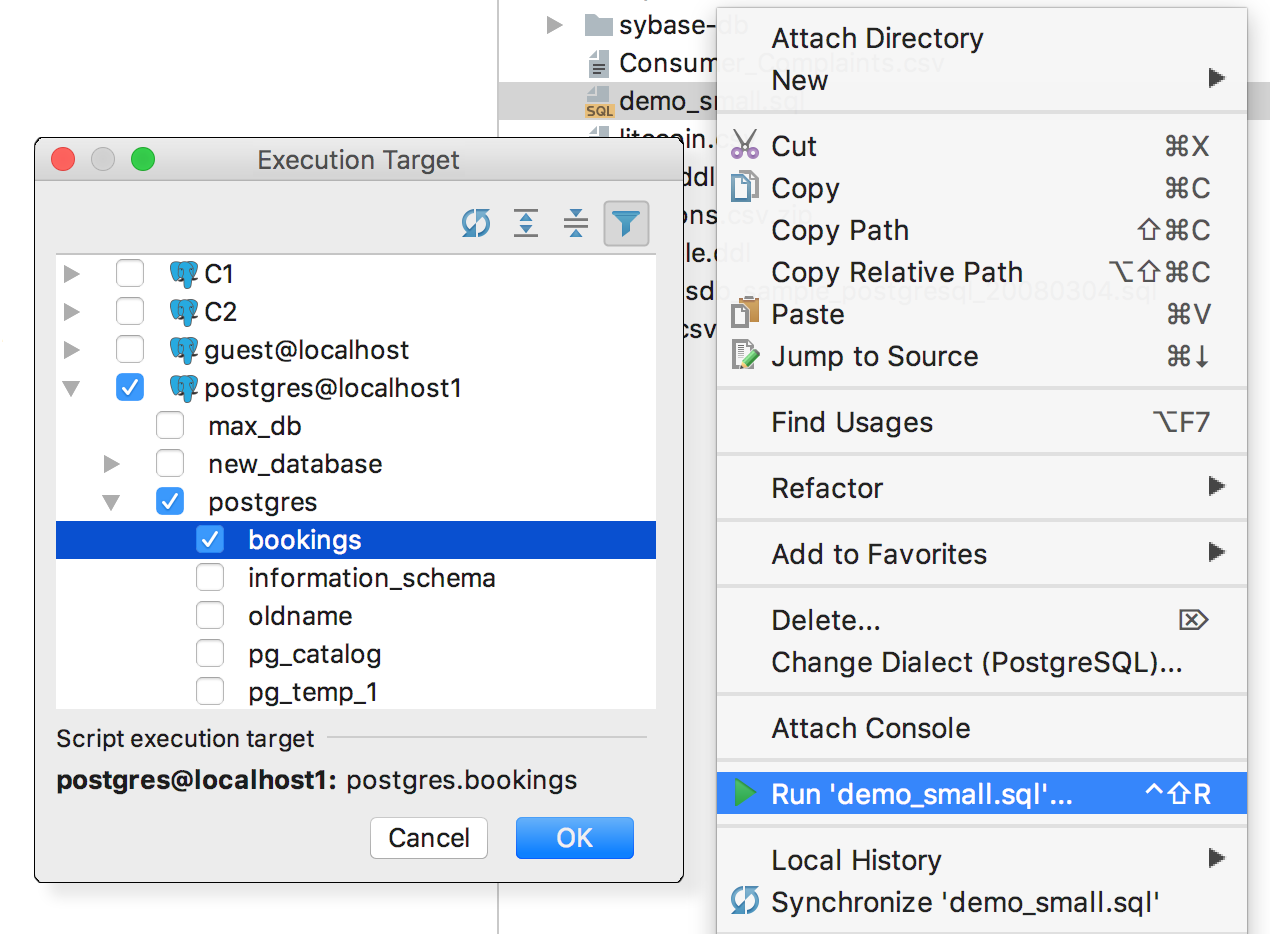Select the information_schema row label

pyautogui.click(x=372, y=578)
